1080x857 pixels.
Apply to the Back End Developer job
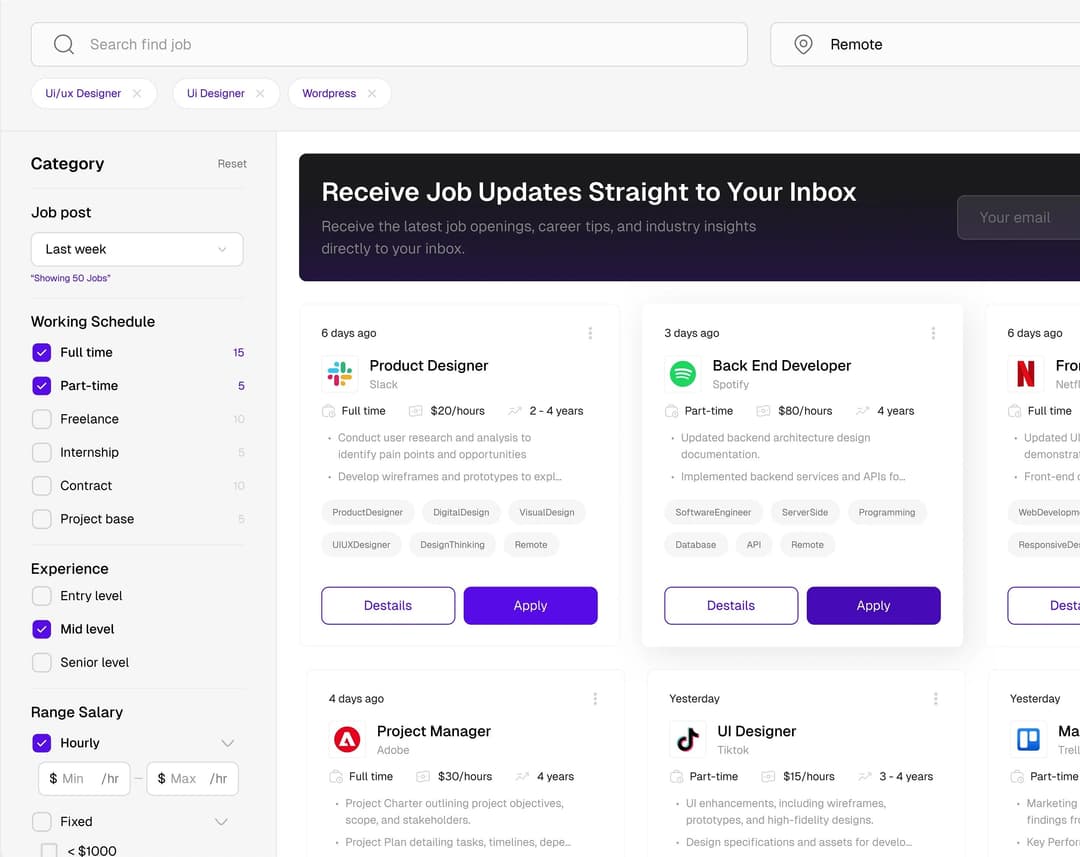[x=873, y=606]
